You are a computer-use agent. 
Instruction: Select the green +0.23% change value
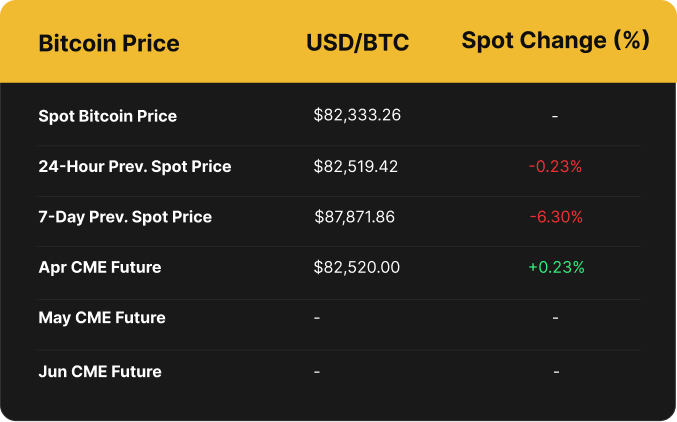[555, 267]
